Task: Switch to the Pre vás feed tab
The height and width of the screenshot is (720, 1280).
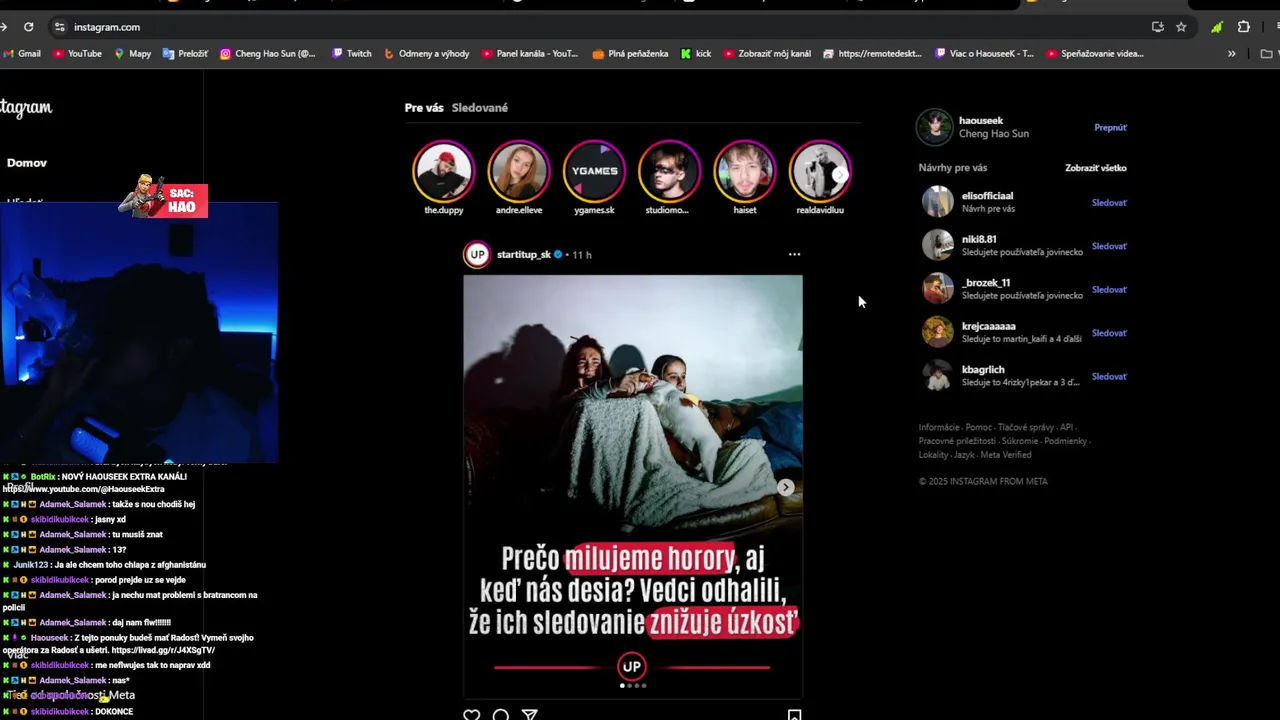Action: click(424, 108)
